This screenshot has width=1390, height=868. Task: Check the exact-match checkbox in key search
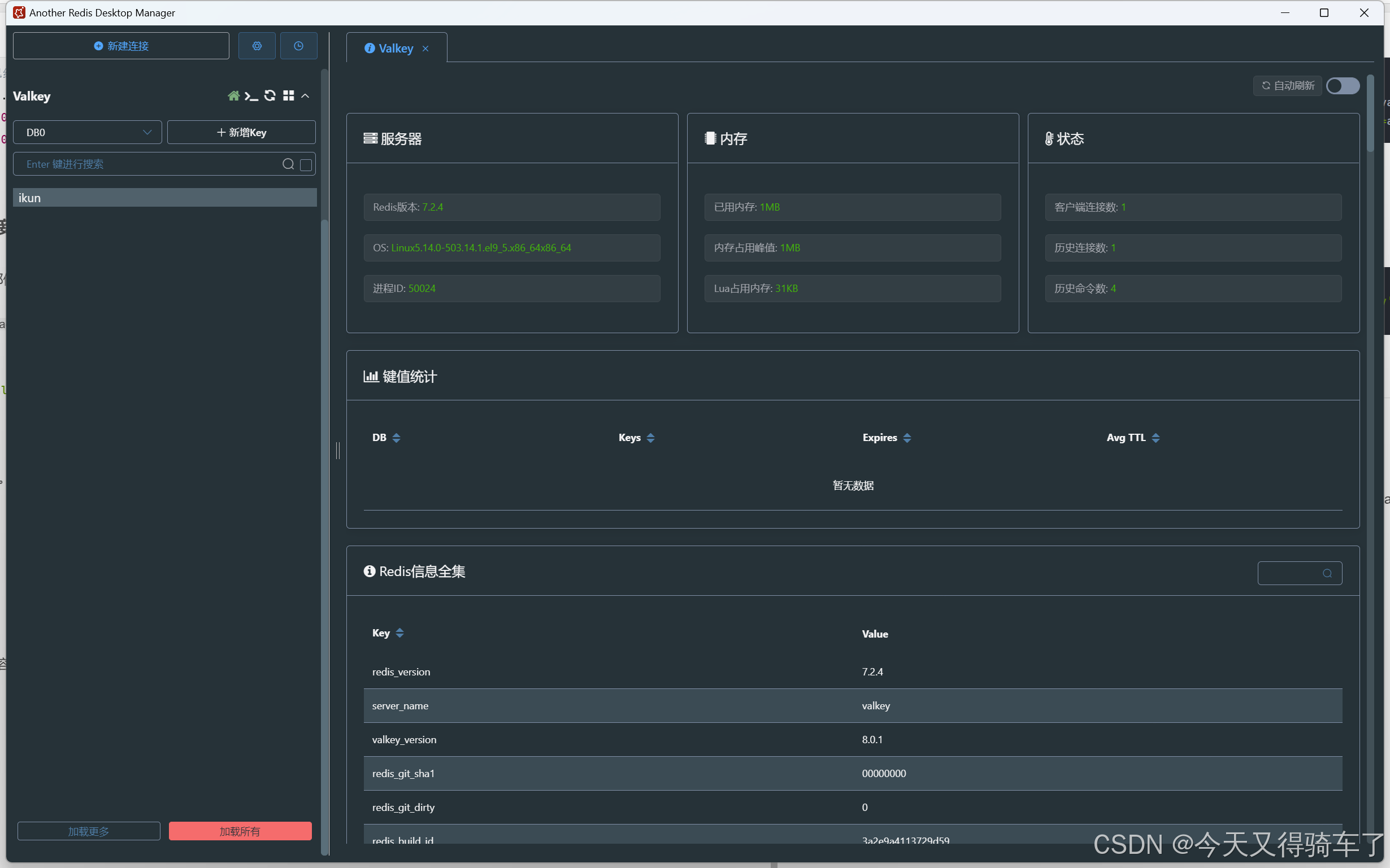click(306, 165)
